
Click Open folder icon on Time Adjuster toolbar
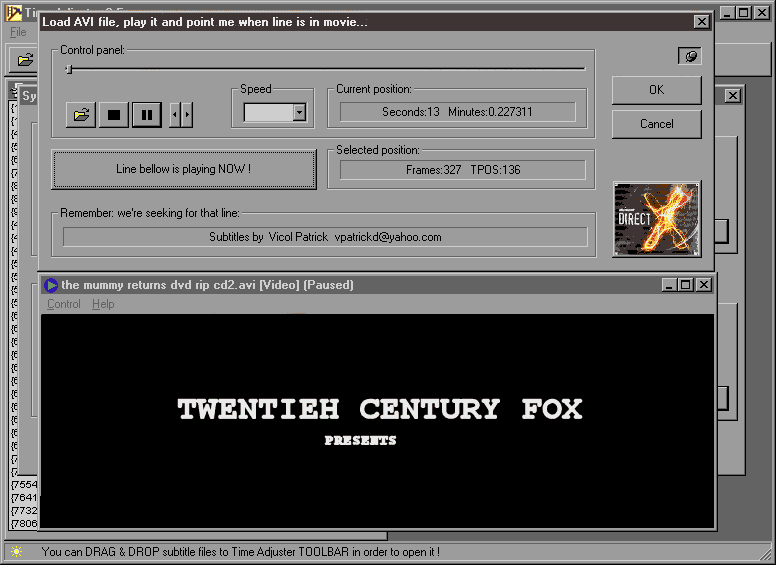(25, 60)
